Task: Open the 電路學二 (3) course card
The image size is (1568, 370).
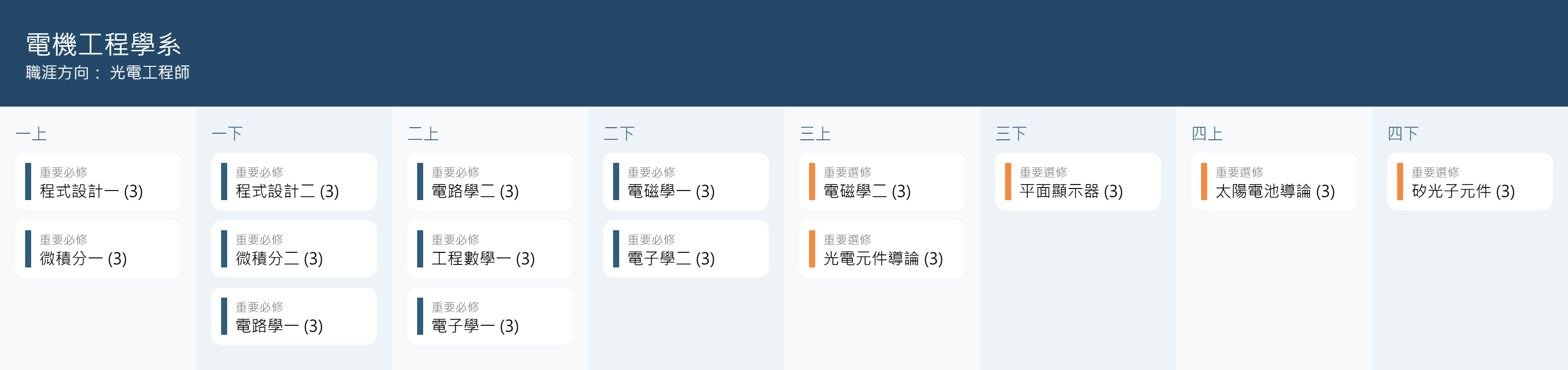Action: (489, 182)
